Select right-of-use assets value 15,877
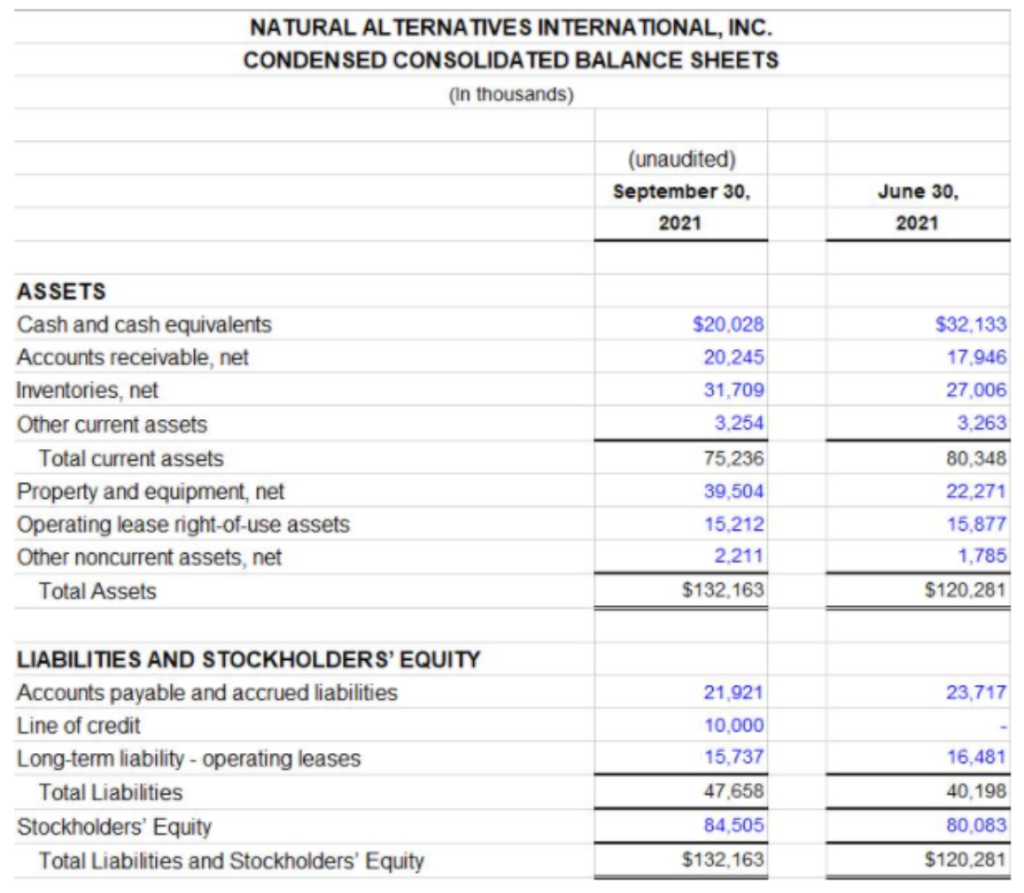 click(x=976, y=524)
